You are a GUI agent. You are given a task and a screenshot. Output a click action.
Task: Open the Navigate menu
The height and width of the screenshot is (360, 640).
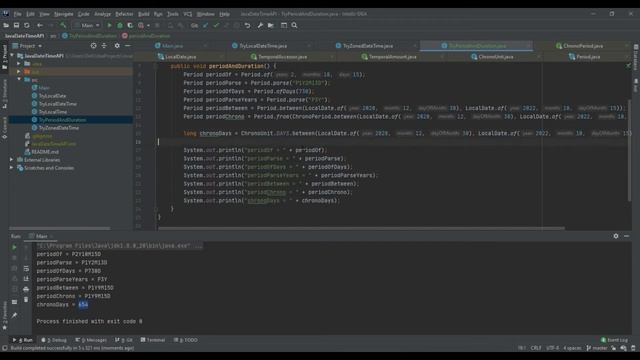[x=64, y=14]
